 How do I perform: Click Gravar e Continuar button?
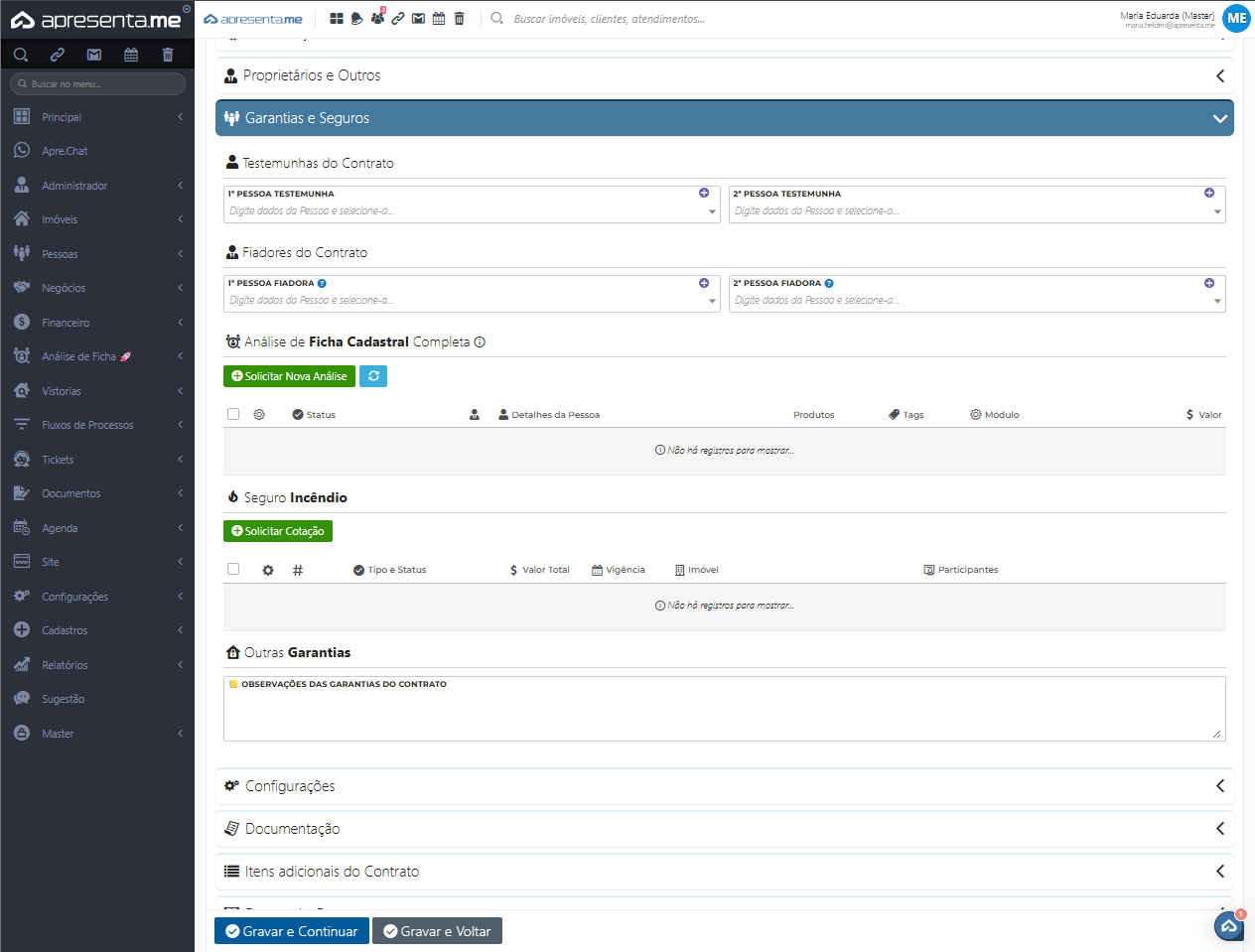pyautogui.click(x=292, y=931)
